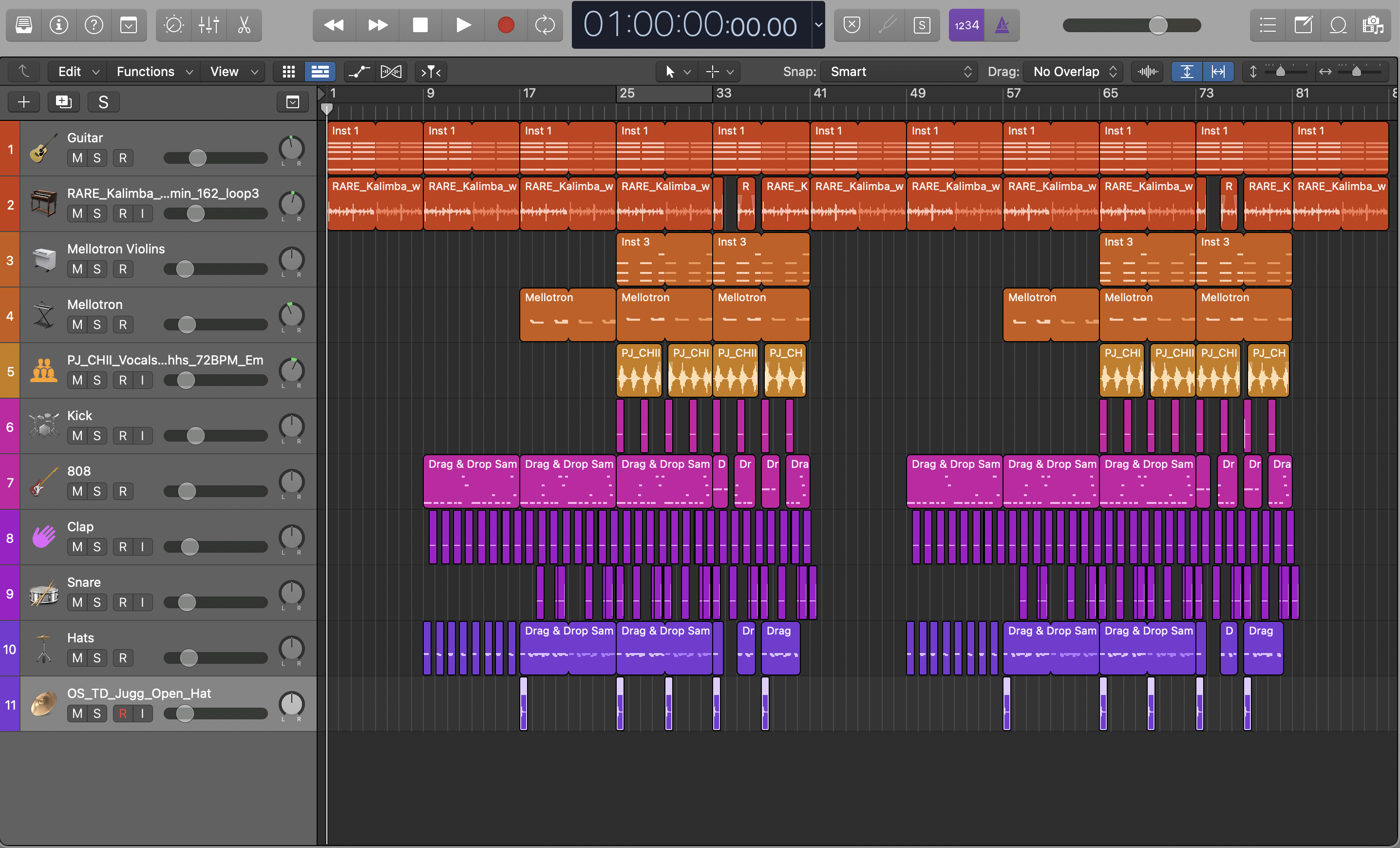This screenshot has height=848, width=1400.
Task: Select the Mellotron region at bar 17
Action: click(568, 314)
